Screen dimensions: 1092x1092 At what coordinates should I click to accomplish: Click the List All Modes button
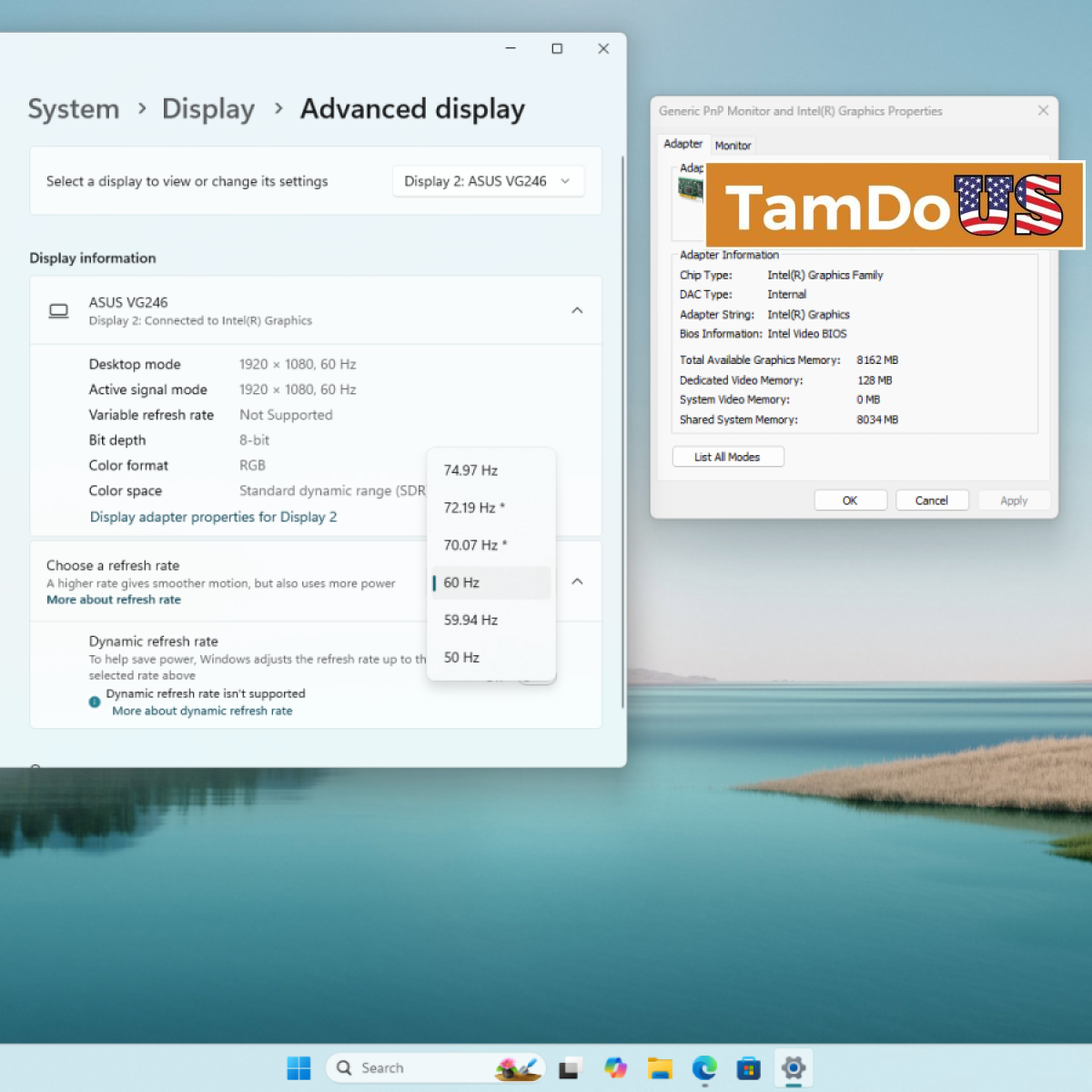[x=727, y=457]
